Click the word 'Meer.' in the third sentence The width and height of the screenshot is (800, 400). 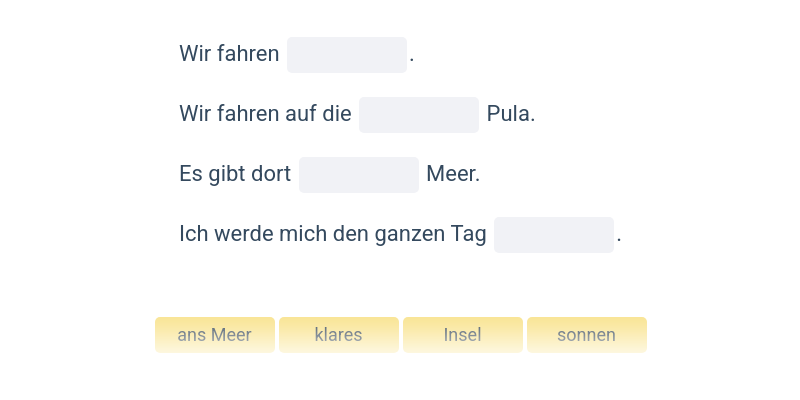tap(453, 175)
